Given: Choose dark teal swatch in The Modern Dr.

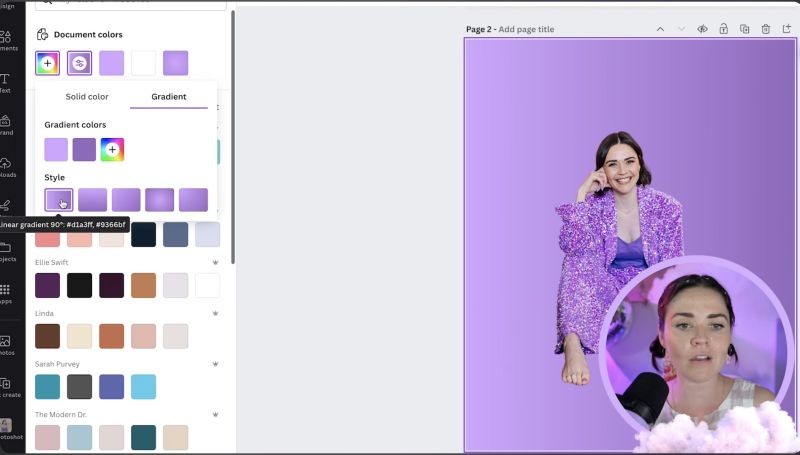Looking at the screenshot, I should coord(143,438).
